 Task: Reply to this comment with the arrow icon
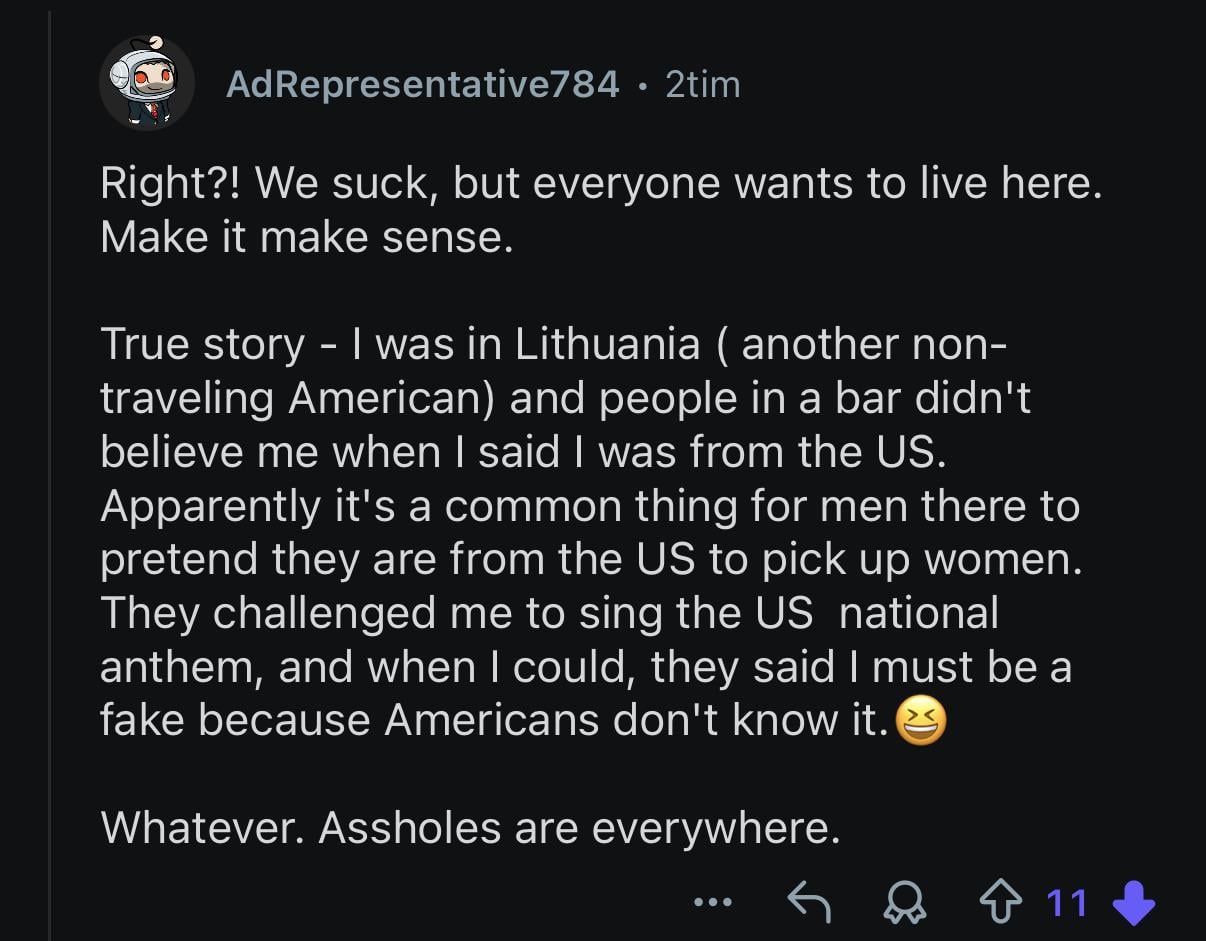pyautogui.click(x=809, y=903)
